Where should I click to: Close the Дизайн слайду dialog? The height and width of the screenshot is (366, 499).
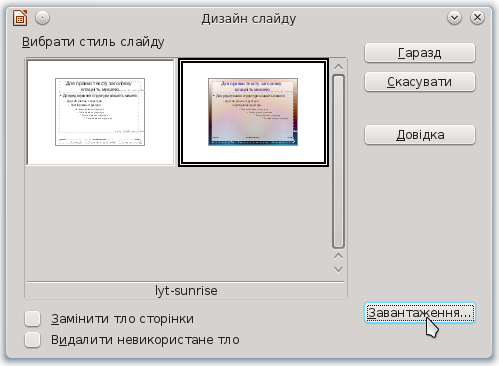[477, 18]
